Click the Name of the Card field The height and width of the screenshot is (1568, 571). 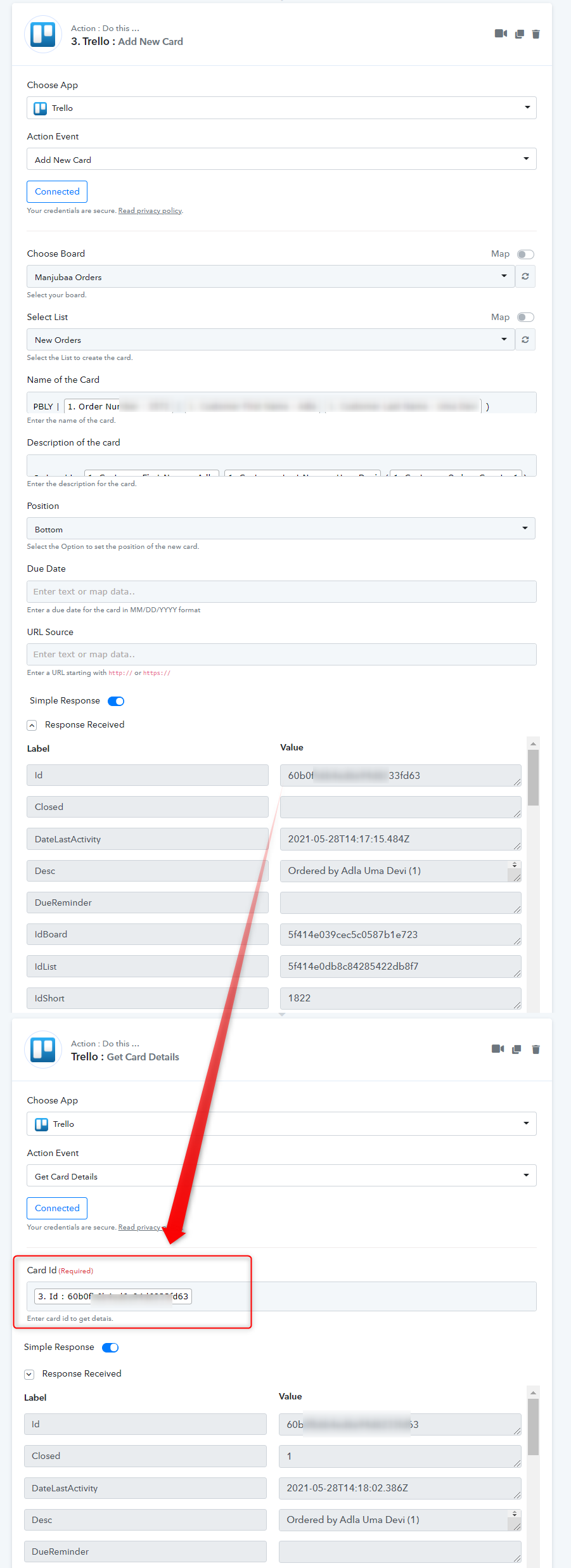click(x=281, y=402)
